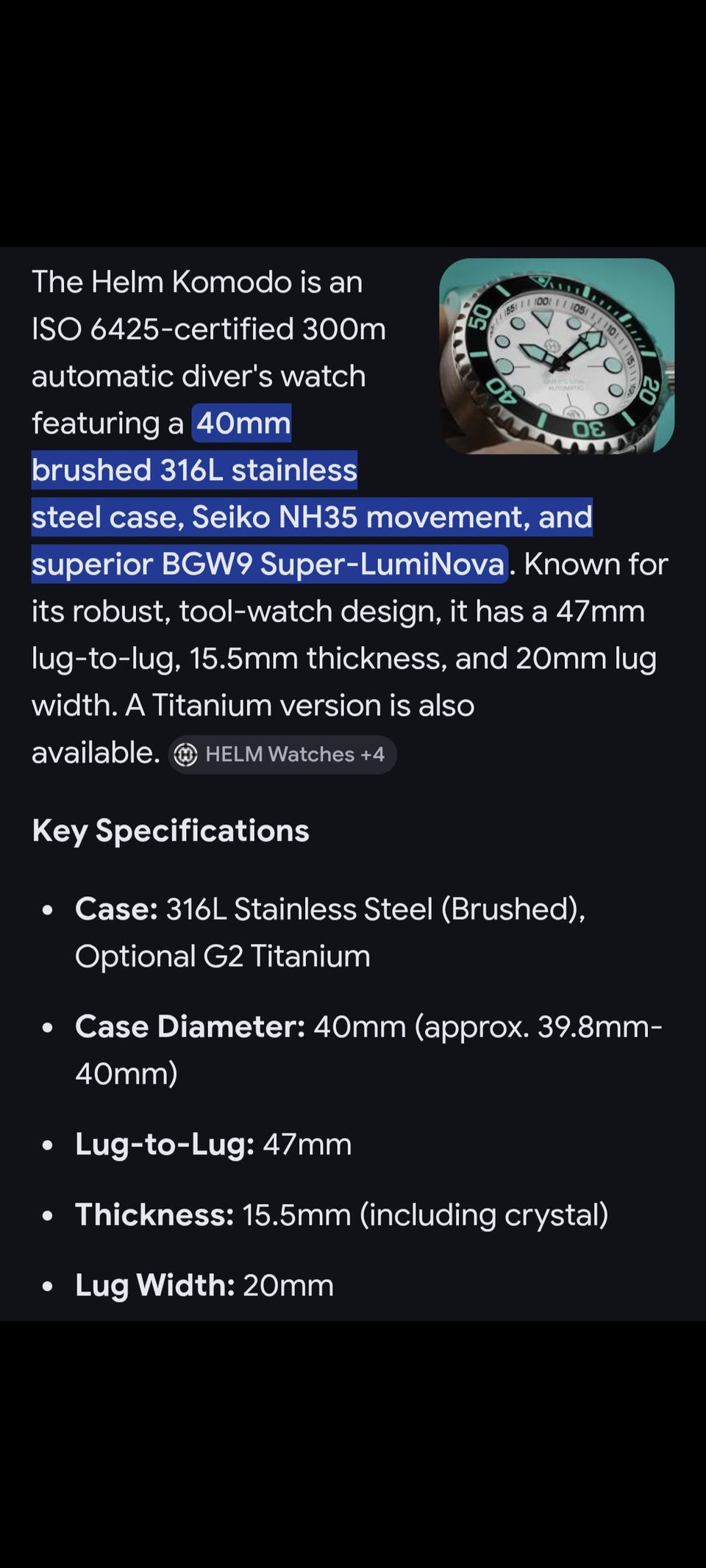Click the highlighted text '40mm'
This screenshot has height=1568, width=706.
tap(243, 423)
